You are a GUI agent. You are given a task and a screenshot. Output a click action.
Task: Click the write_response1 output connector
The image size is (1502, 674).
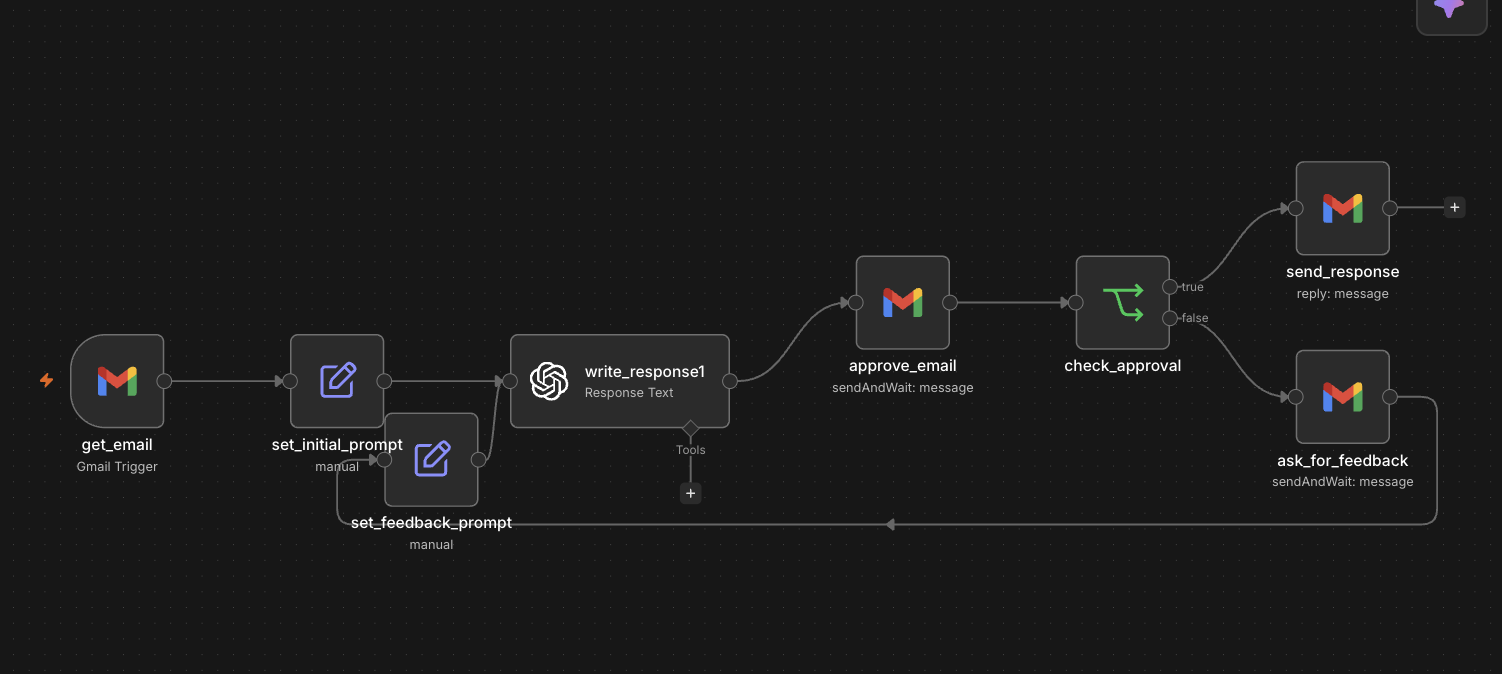coord(730,381)
